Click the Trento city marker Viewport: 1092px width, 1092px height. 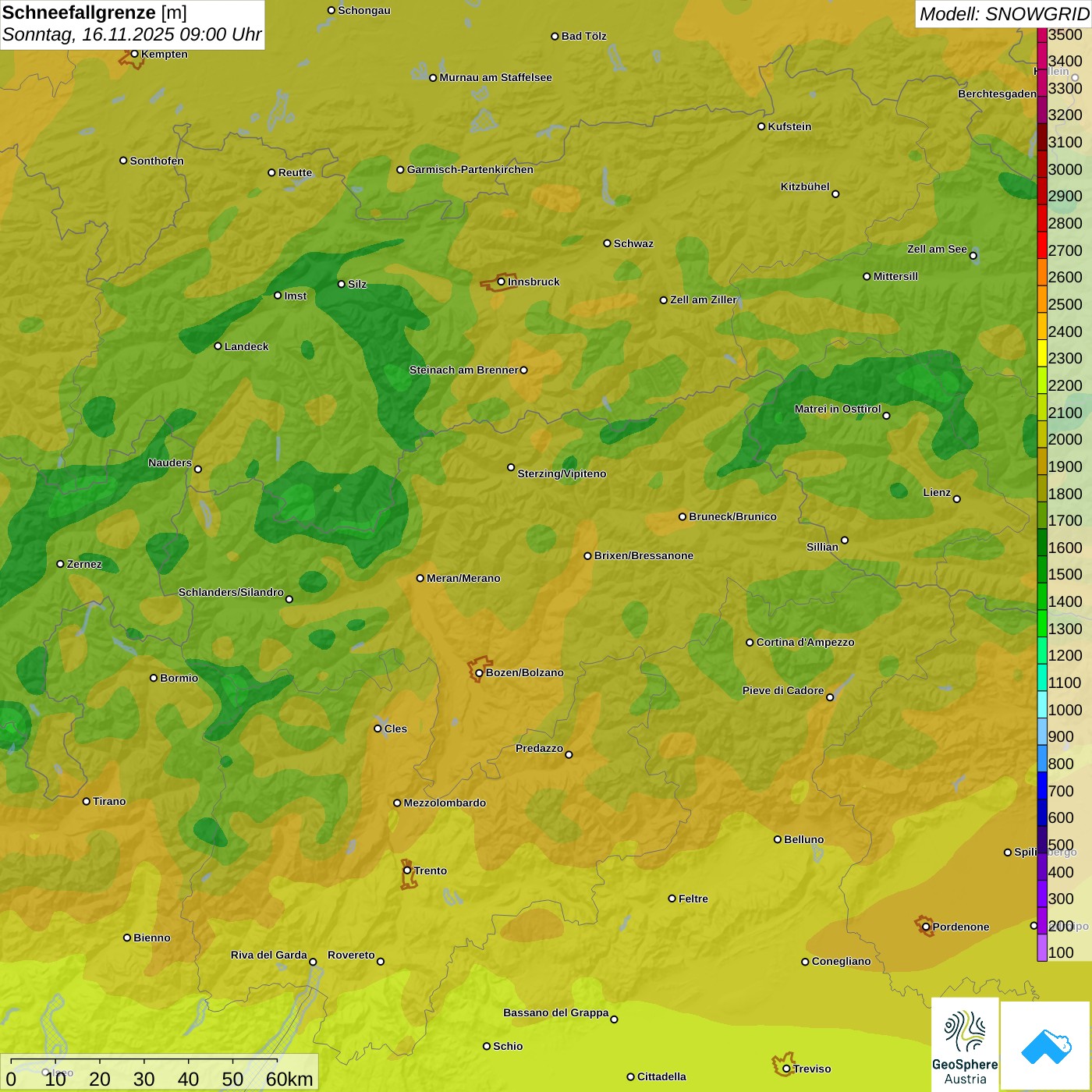407,870
